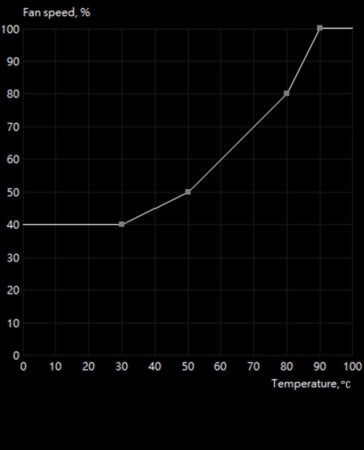This screenshot has width=364, height=450.
Task: Click the "Fan speed, %" axis title
Action: coord(56,13)
